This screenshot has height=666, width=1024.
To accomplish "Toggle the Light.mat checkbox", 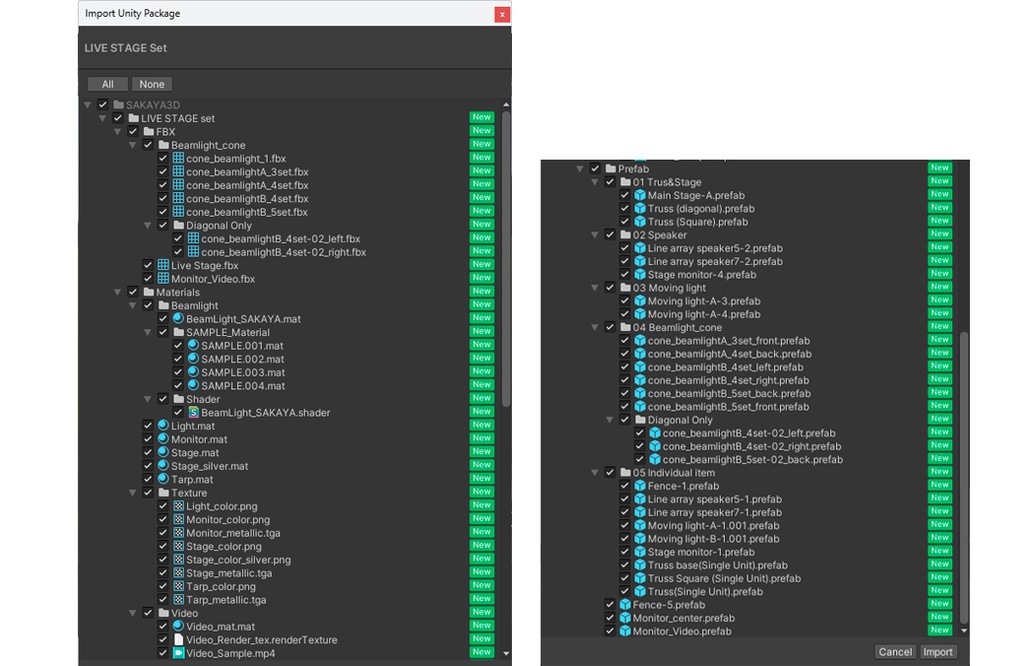I will pos(148,426).
